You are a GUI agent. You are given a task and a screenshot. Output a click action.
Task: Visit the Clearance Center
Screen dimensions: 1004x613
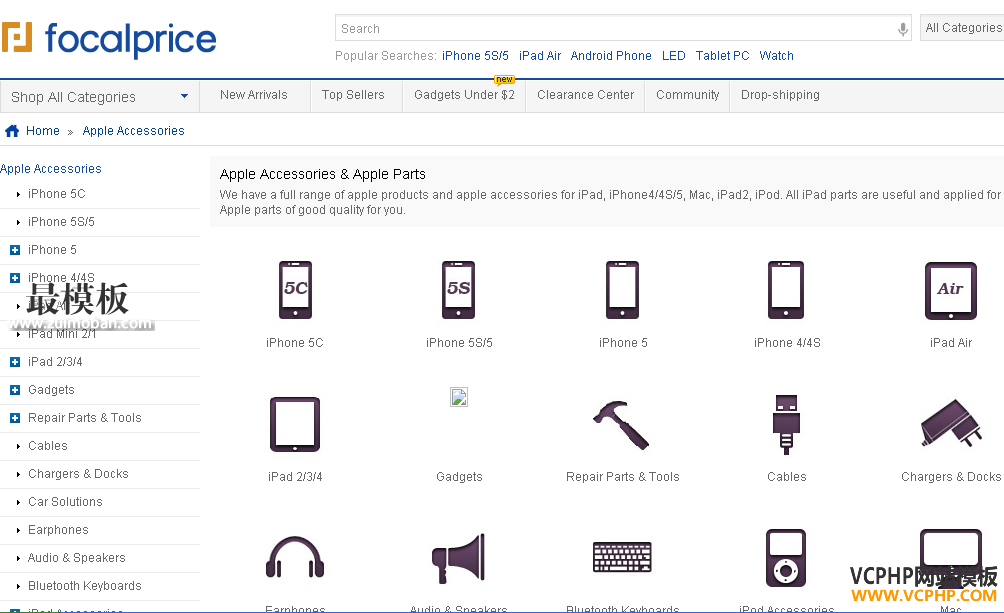[585, 95]
